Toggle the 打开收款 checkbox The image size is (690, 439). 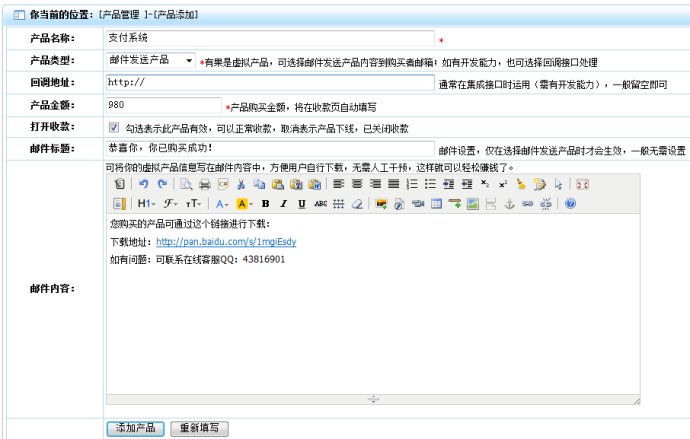pos(113,128)
